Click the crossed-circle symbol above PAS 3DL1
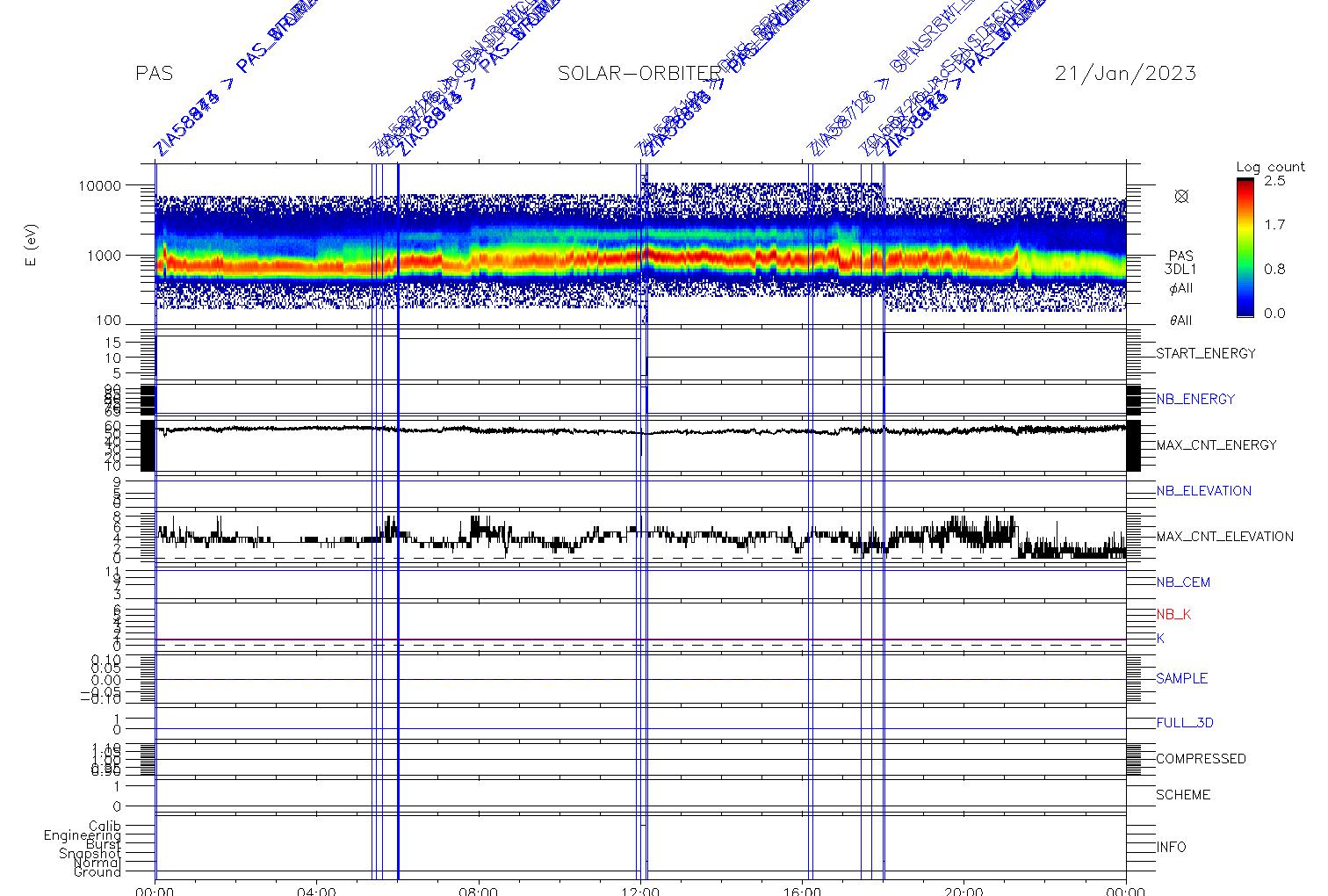The width and height of the screenshot is (1328, 896). (1181, 196)
